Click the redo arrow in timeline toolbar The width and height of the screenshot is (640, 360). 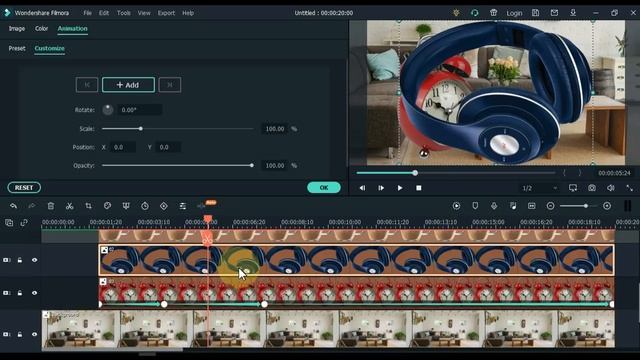click(32, 206)
